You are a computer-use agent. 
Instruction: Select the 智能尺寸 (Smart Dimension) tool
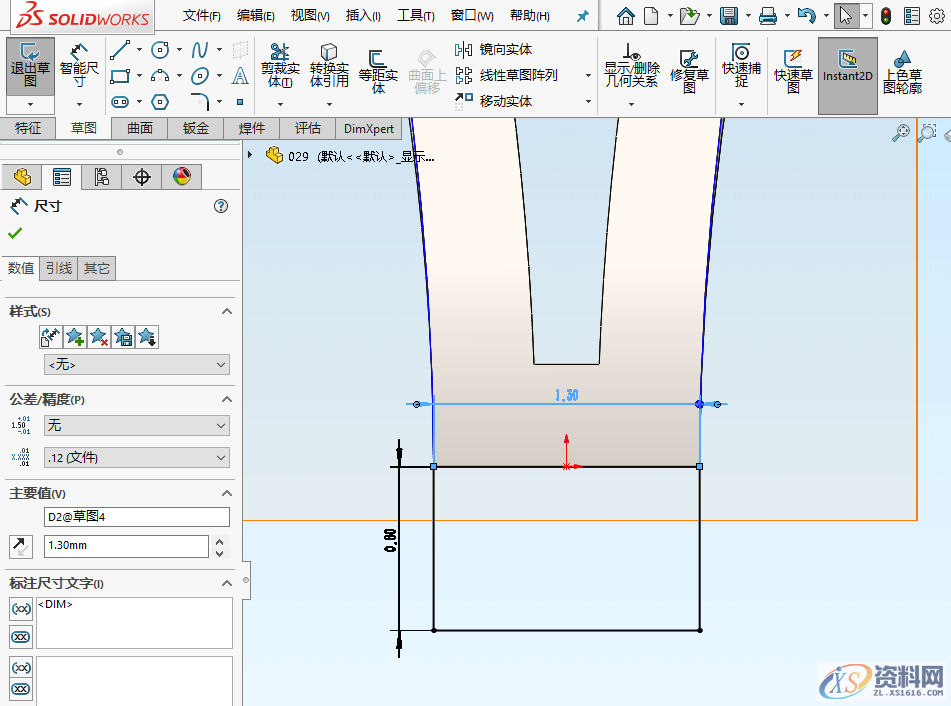[78, 67]
